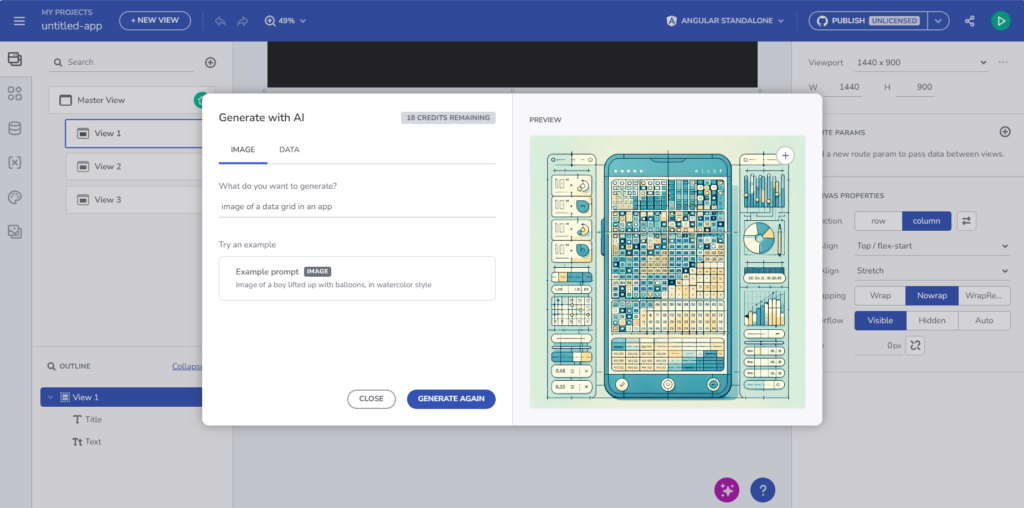Screen dimensions: 1024x508
Task: Select View 1 in the views list
Action: 134,133
